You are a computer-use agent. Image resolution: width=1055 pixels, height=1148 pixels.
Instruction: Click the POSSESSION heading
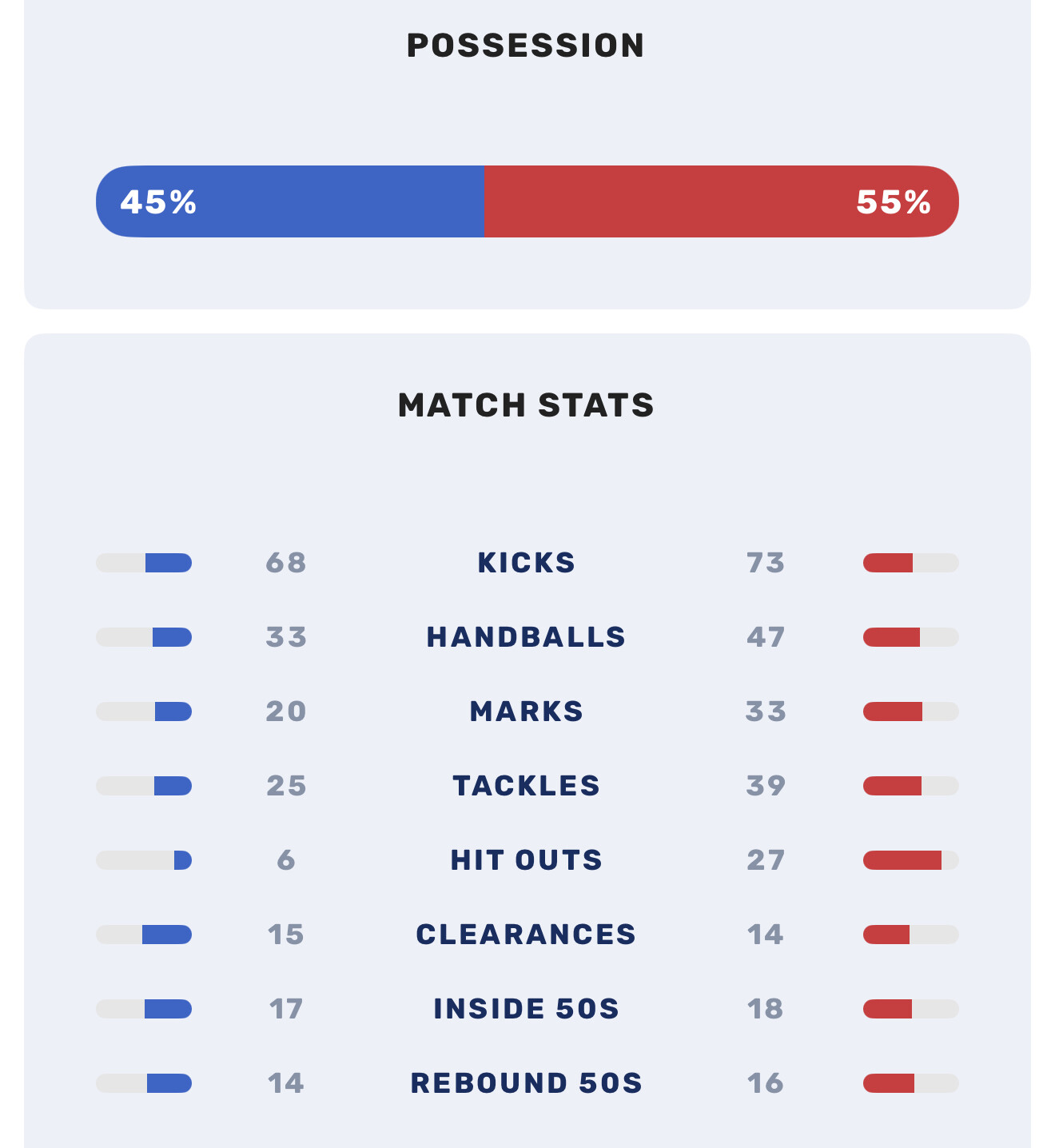click(x=526, y=46)
